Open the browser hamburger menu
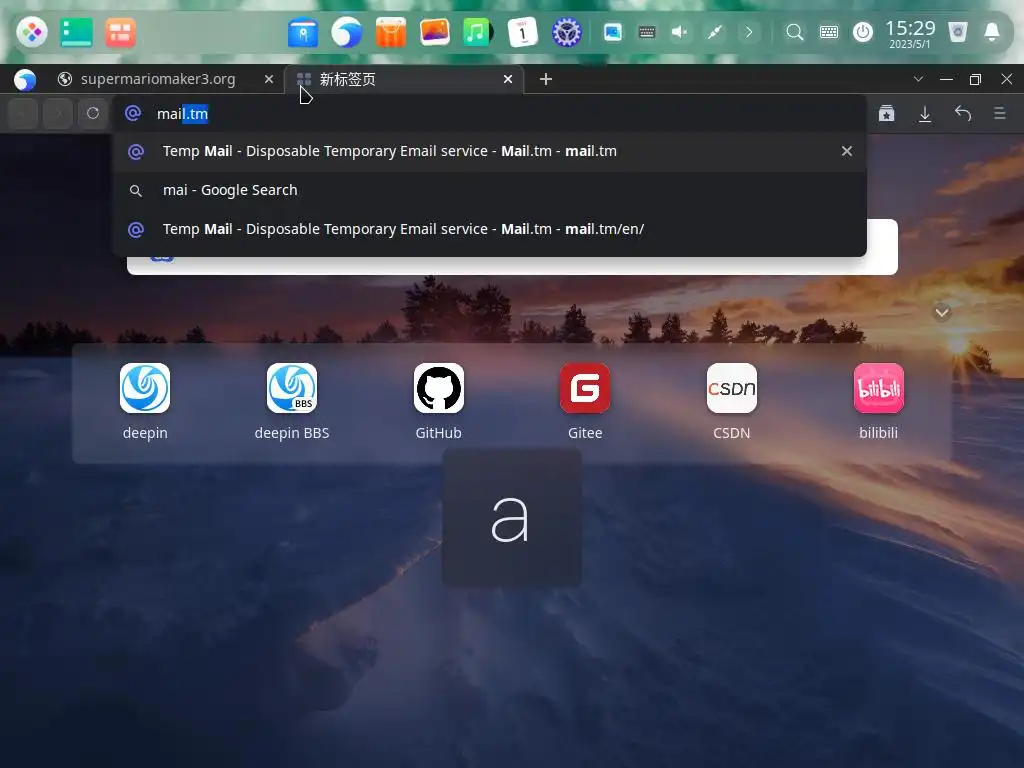Viewport: 1024px width, 768px height. pos(1000,114)
